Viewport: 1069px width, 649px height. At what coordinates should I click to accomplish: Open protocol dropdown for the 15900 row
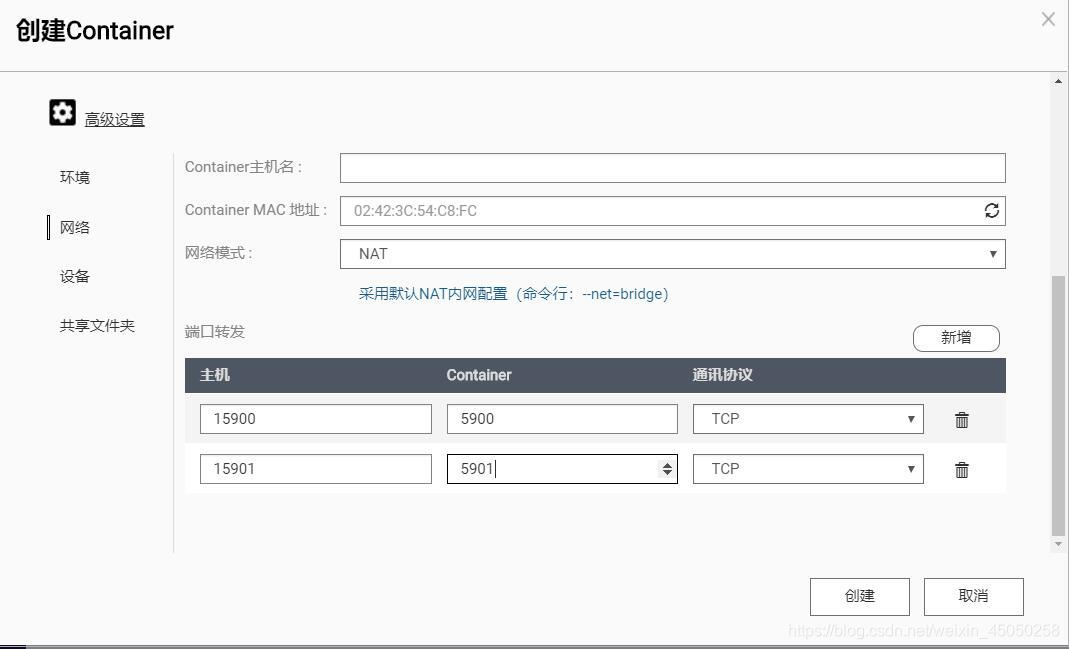click(808, 419)
